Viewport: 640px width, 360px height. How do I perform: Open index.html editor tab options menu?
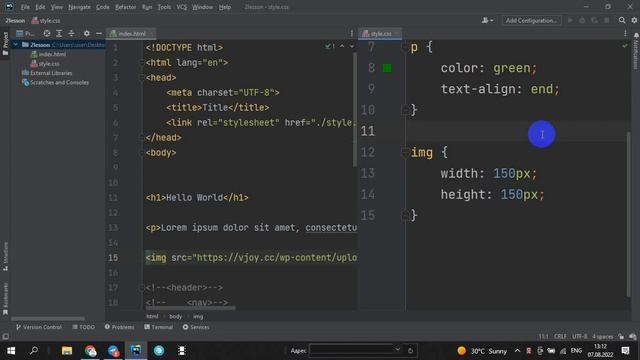pyautogui.click(x=351, y=33)
